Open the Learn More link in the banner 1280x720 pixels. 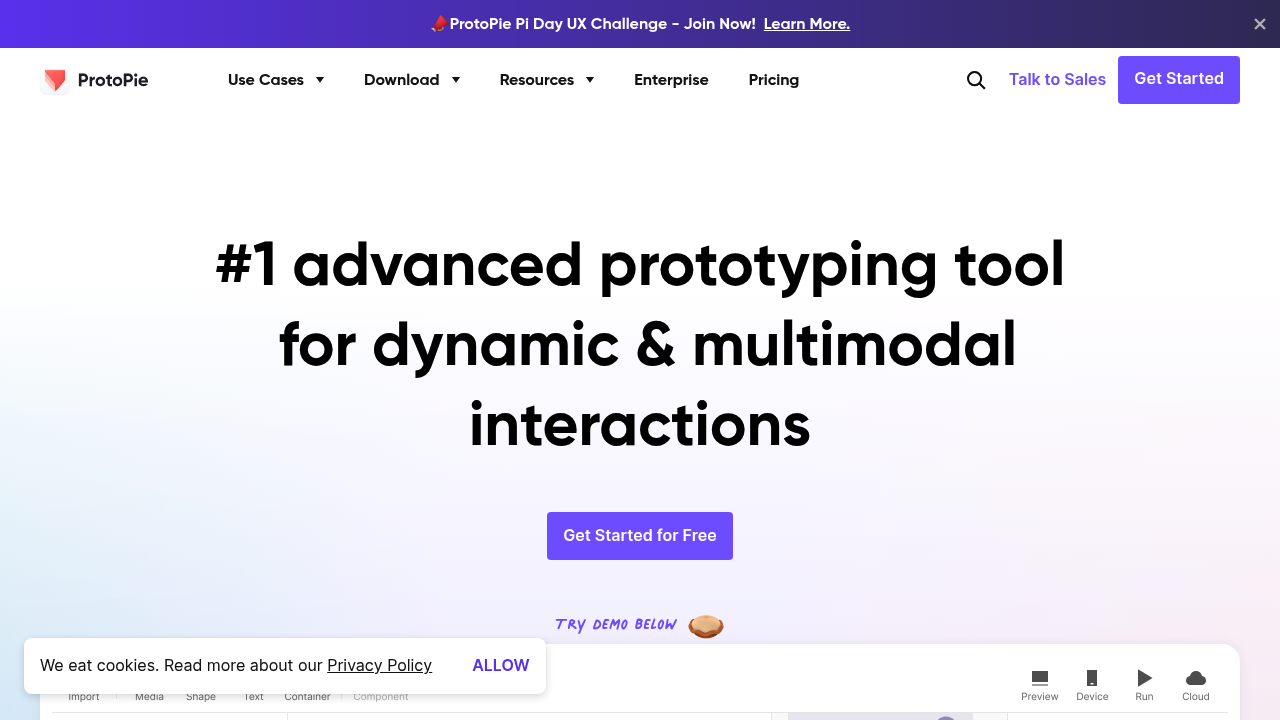806,24
